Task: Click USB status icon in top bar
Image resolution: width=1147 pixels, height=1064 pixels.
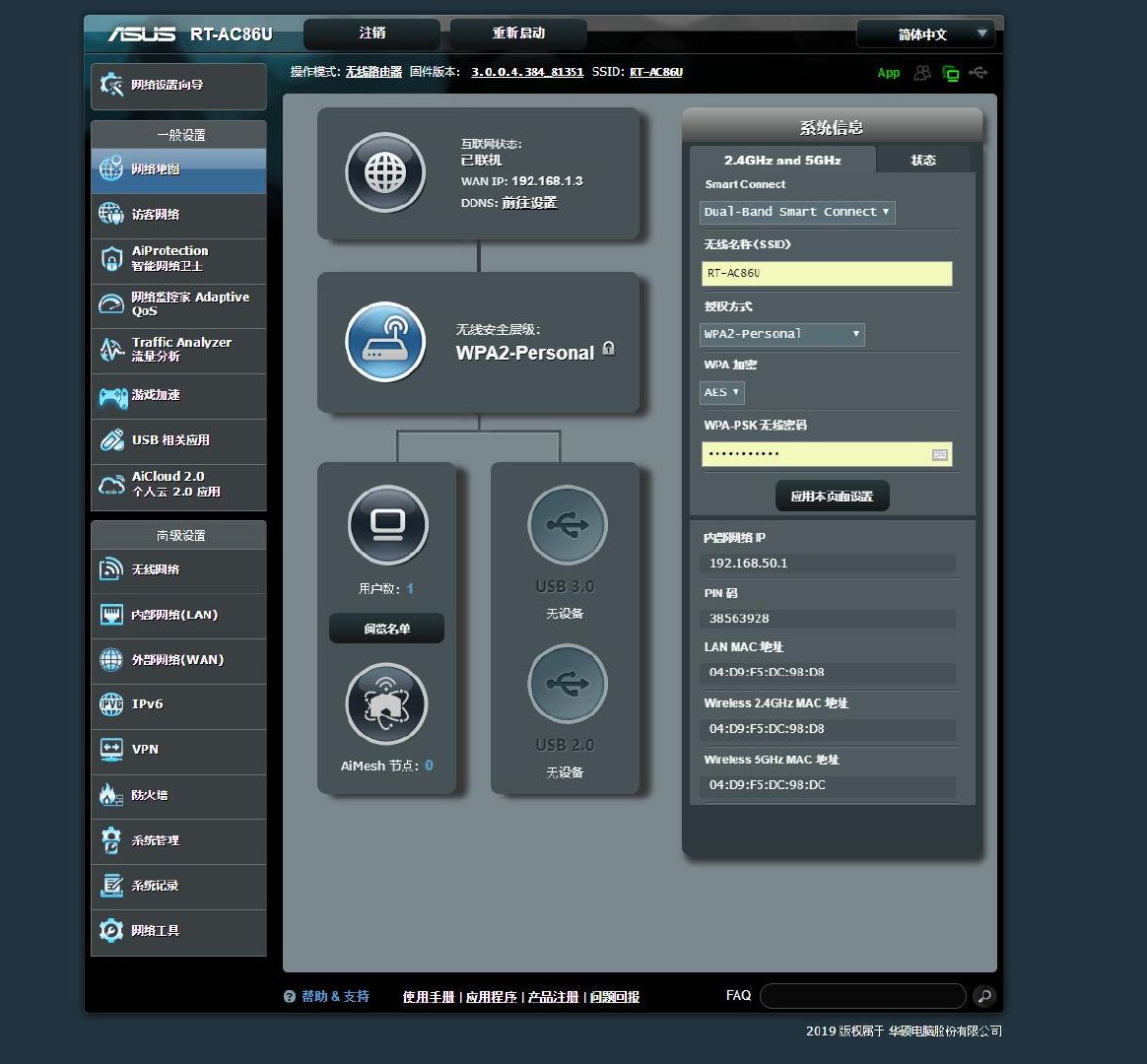Action: (x=978, y=72)
